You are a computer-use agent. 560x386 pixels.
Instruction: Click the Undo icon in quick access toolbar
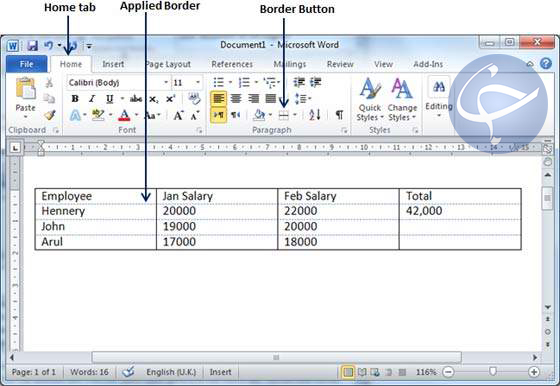pos(48,45)
